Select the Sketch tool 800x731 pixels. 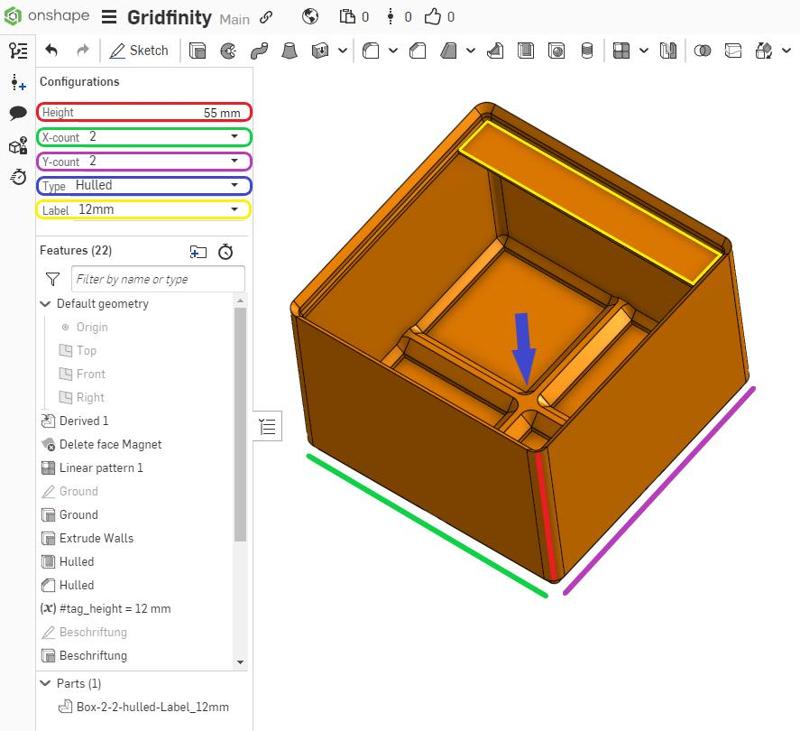(140, 50)
